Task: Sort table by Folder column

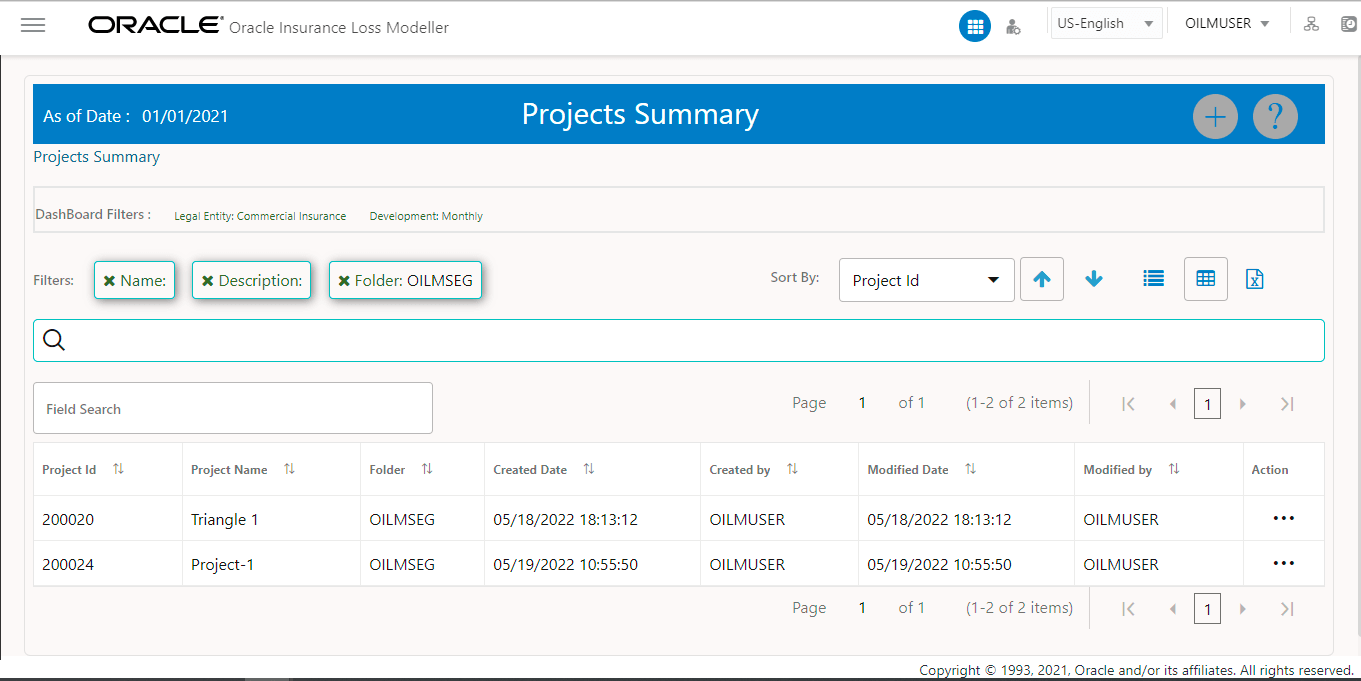Action: coord(427,469)
